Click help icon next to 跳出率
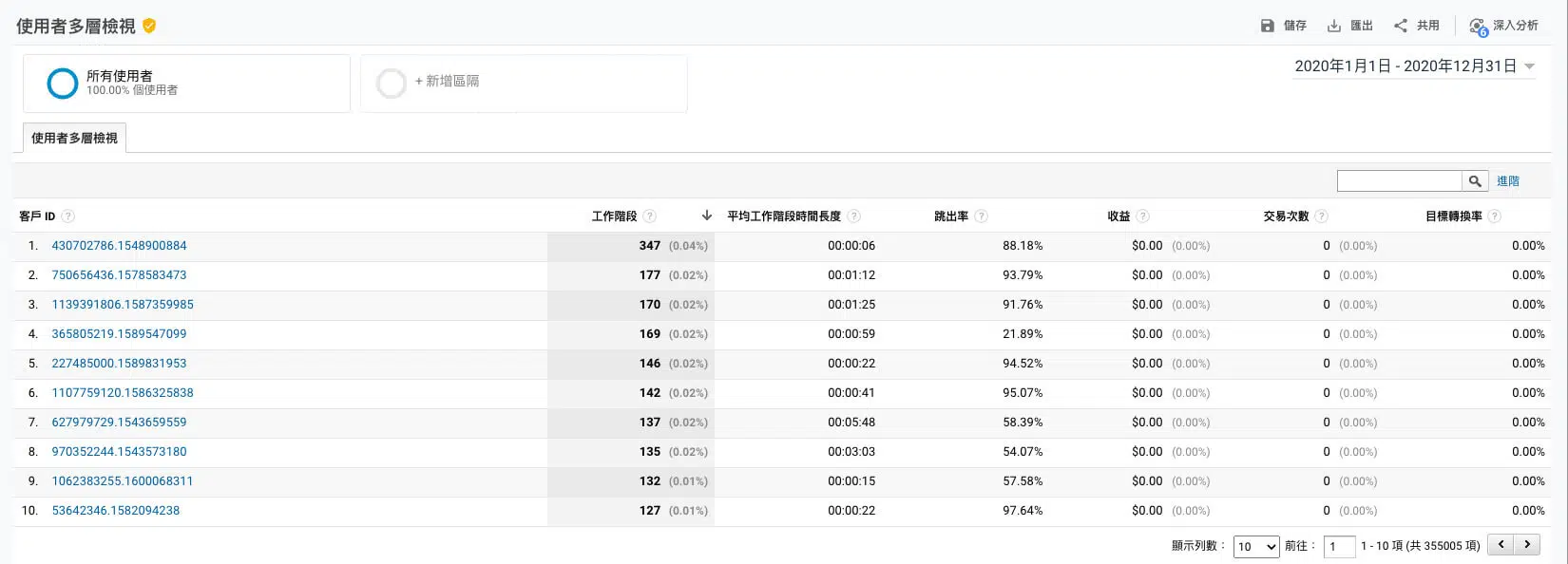1568x564 pixels. [x=981, y=216]
